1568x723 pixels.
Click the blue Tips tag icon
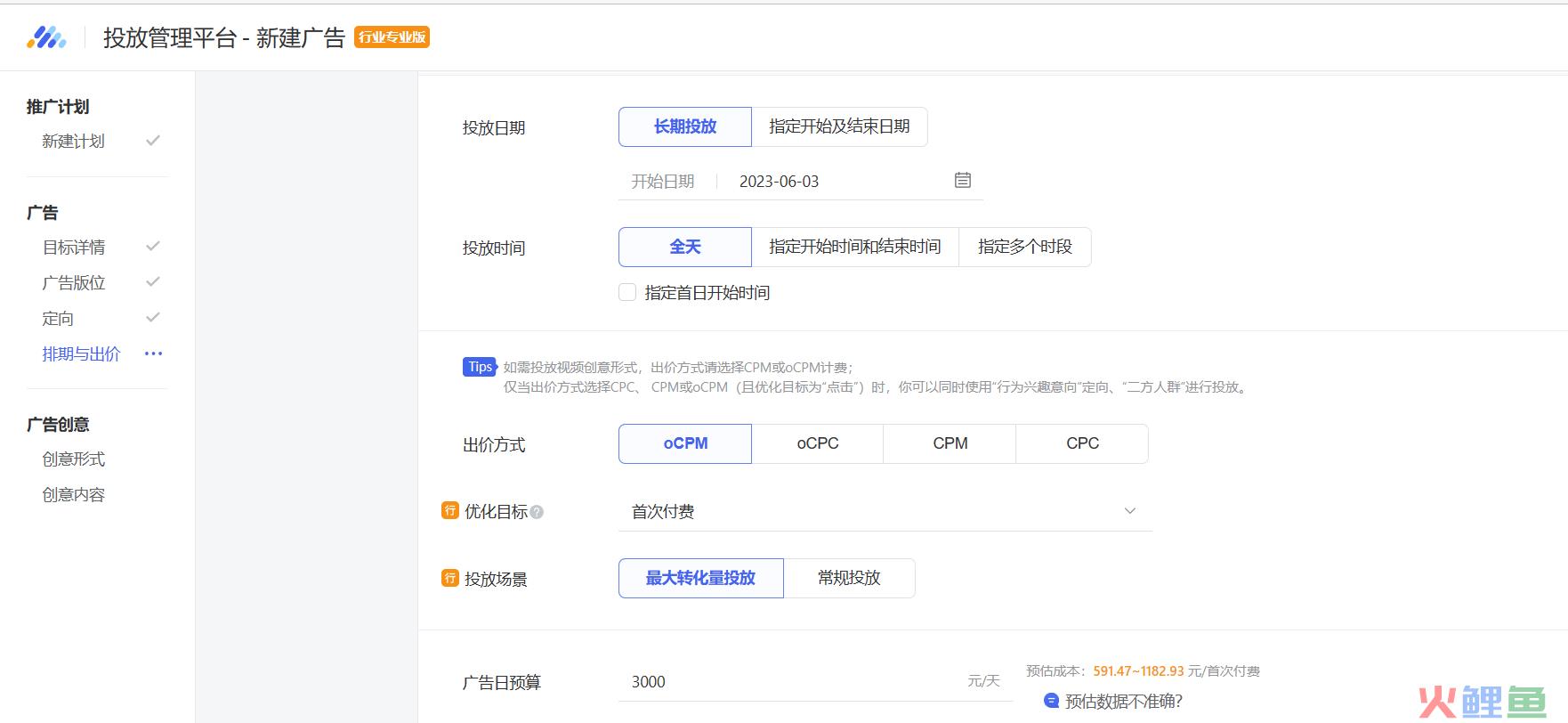pos(480,367)
